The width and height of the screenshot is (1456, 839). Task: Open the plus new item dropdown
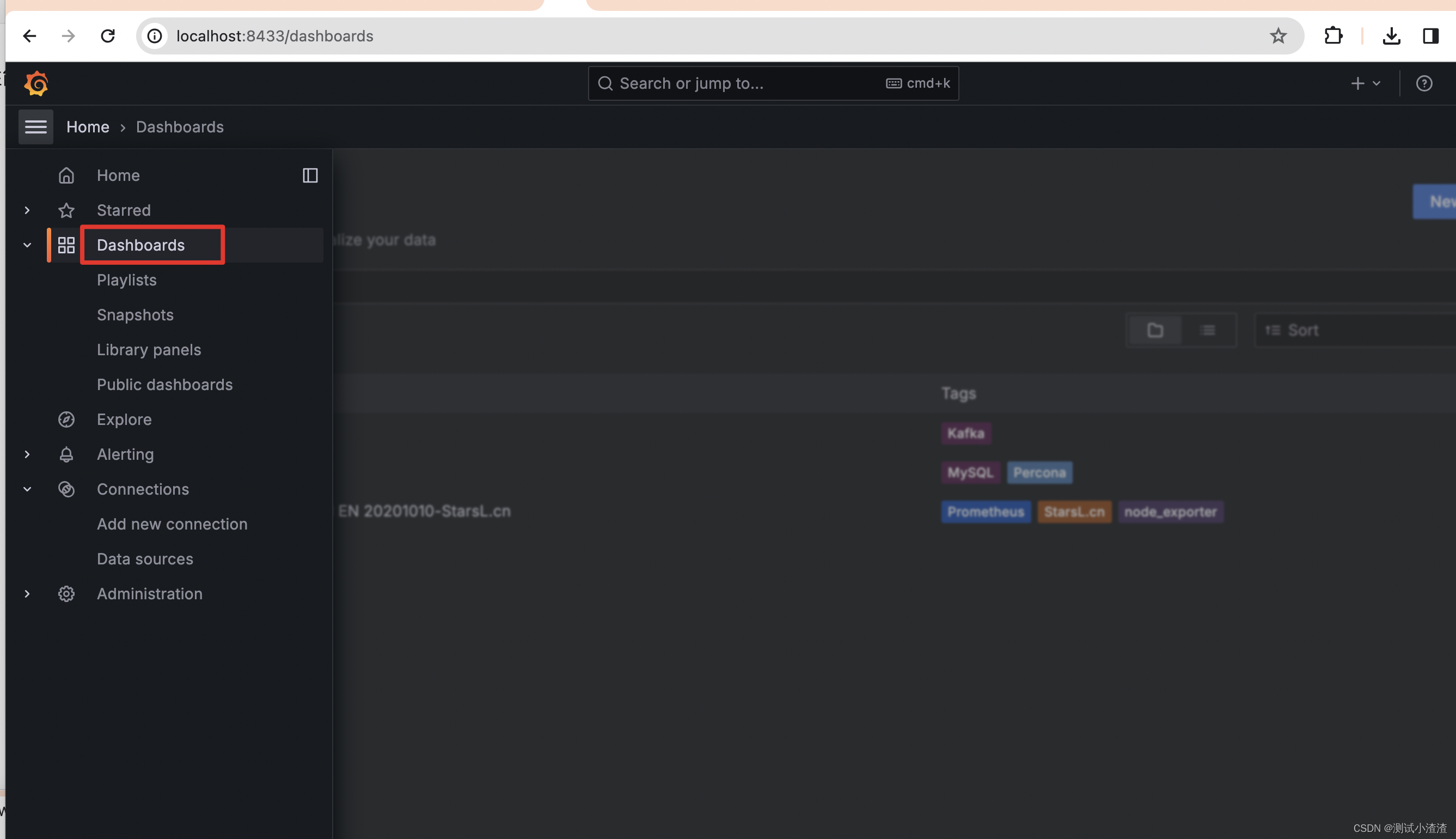pos(1365,83)
